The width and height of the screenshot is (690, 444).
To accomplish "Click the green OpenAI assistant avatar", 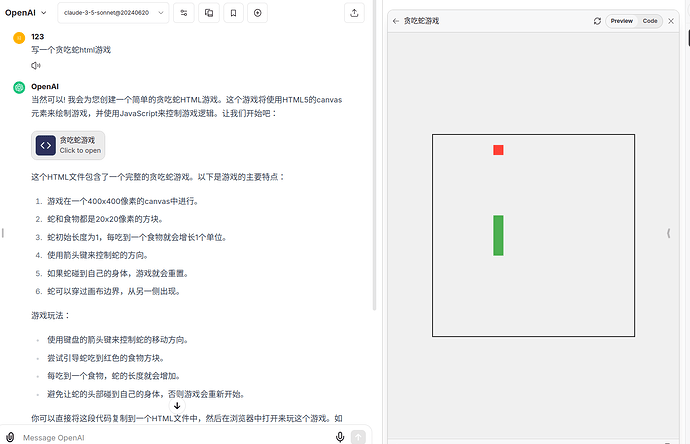I will coord(19,88).
